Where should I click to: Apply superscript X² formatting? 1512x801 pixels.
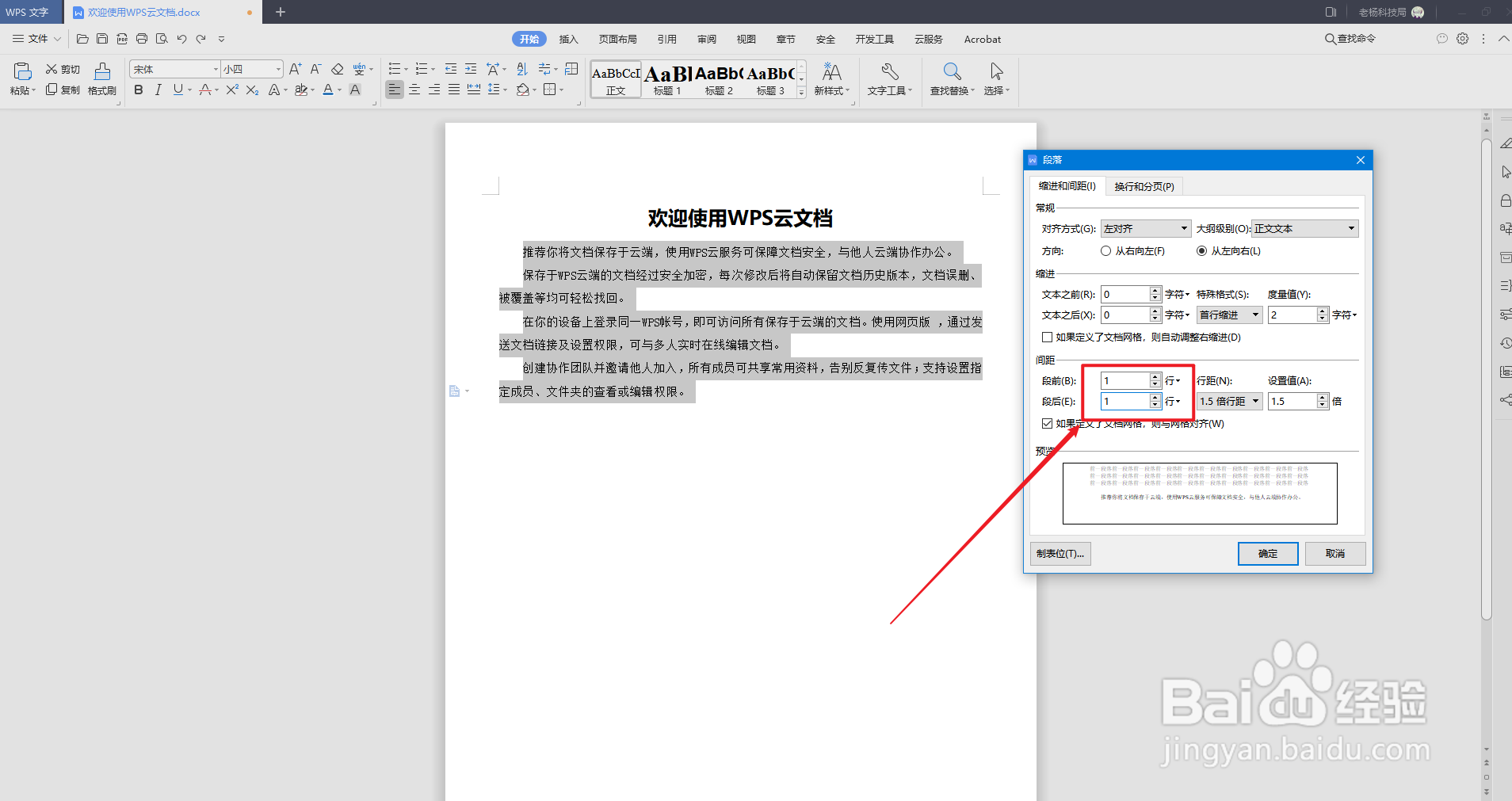[x=232, y=90]
